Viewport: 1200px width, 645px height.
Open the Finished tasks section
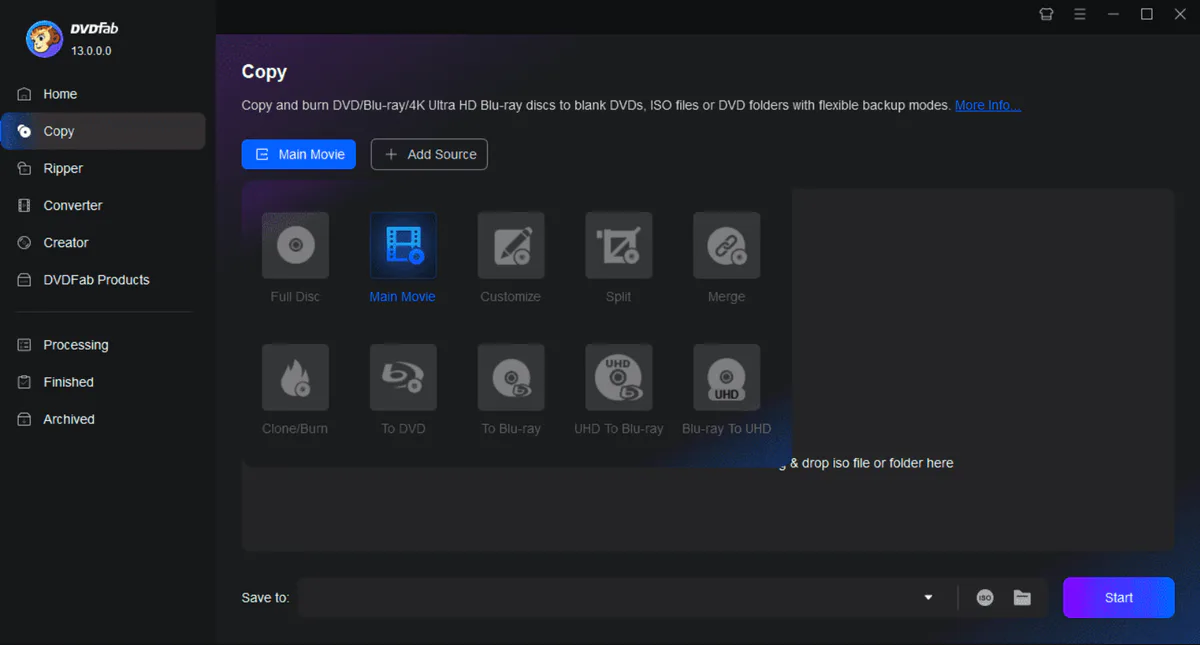click(x=66, y=381)
